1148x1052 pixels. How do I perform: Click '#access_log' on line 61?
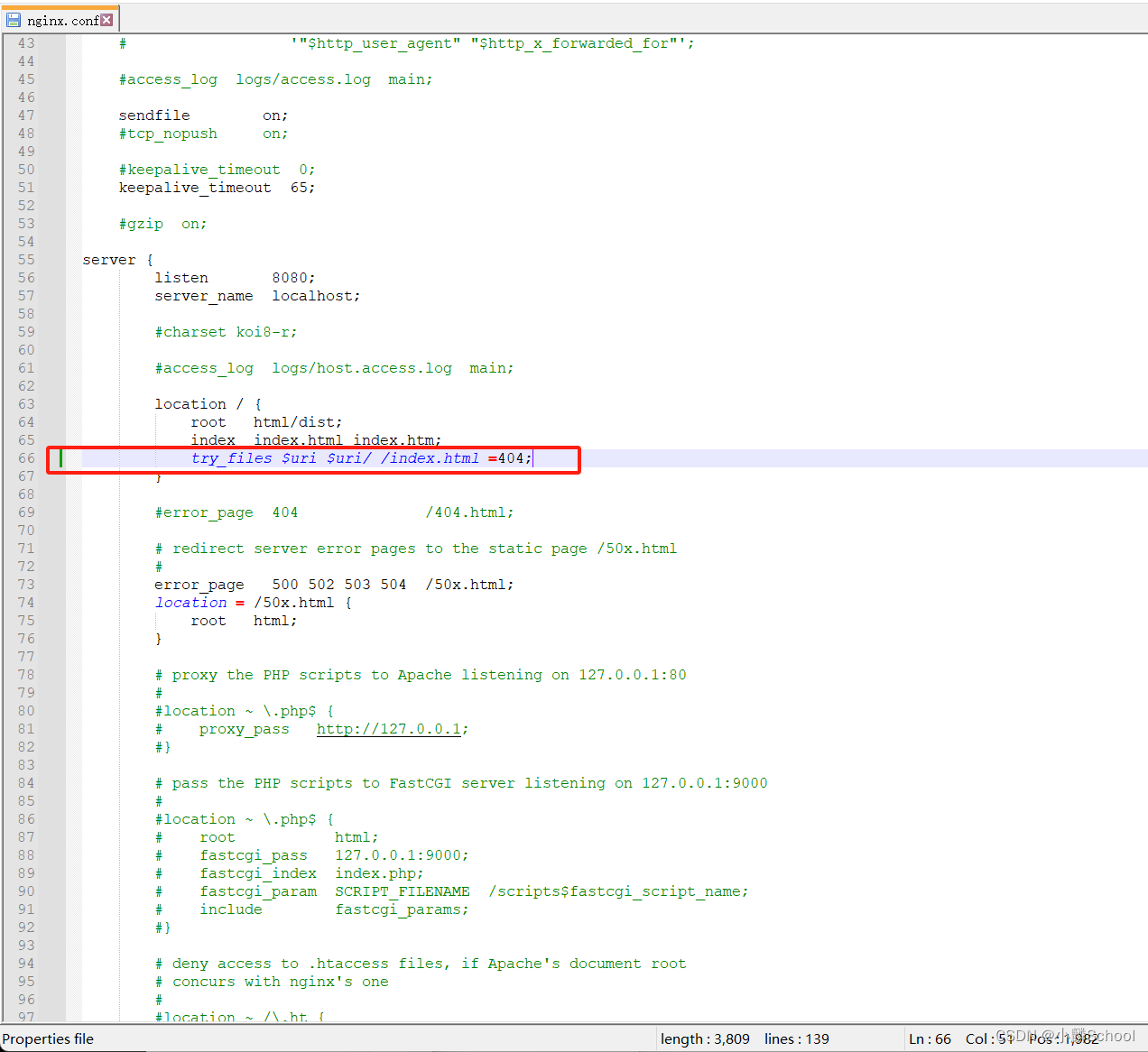[x=204, y=368]
